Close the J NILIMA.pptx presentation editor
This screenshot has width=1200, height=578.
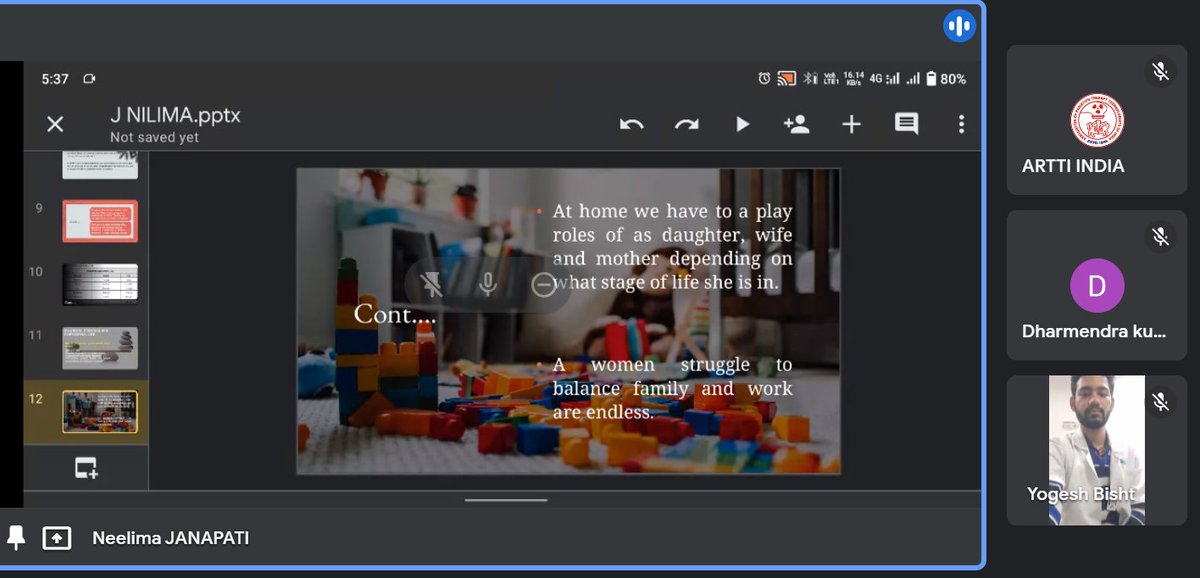coord(55,124)
